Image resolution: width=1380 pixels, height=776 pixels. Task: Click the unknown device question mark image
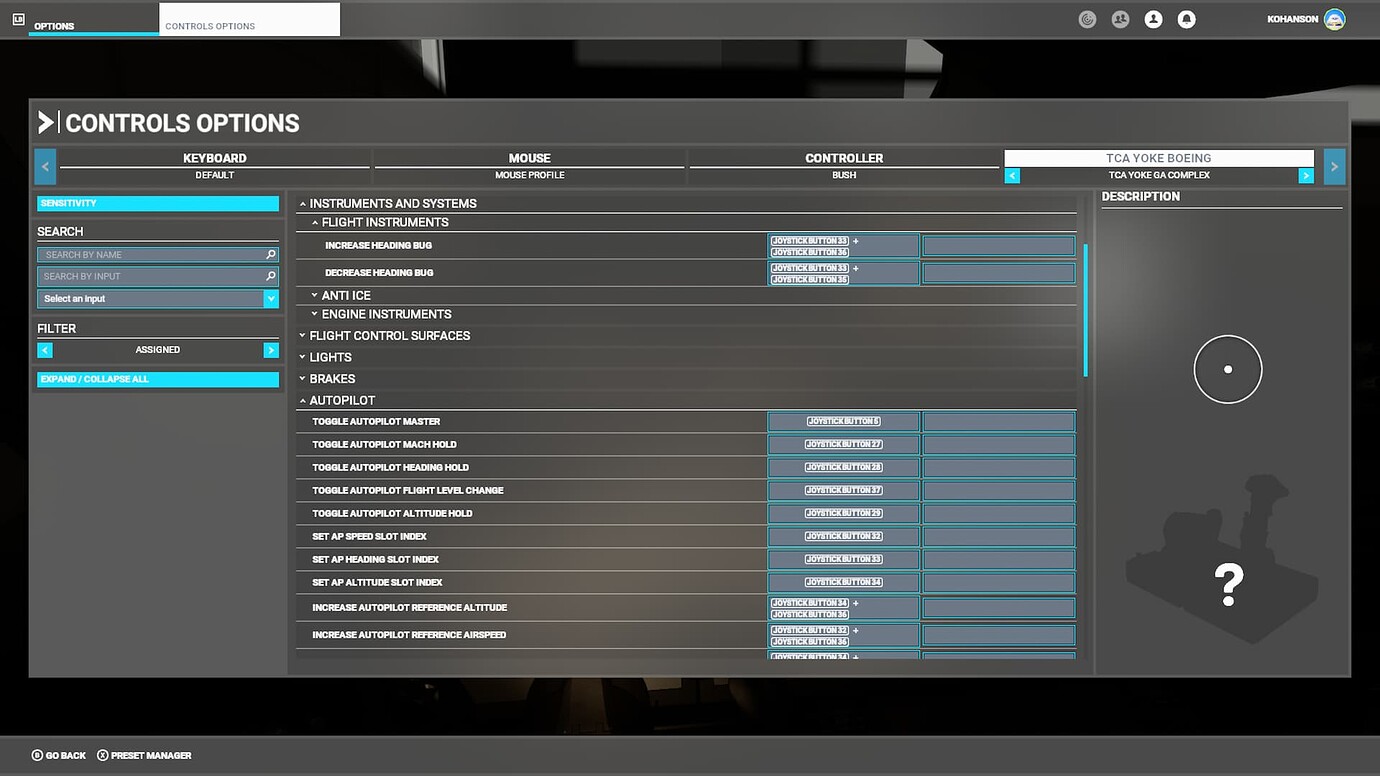coord(1228,583)
